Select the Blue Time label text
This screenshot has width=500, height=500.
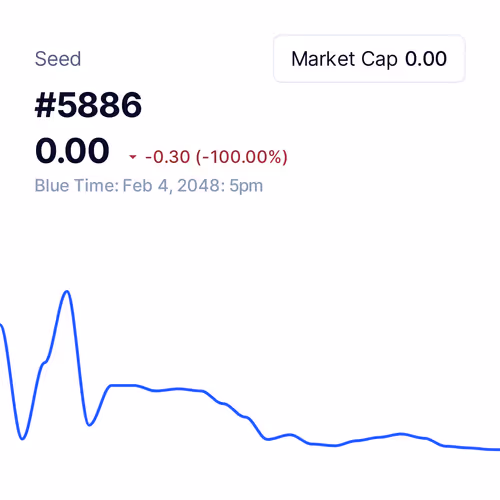pyautogui.click(x=77, y=186)
